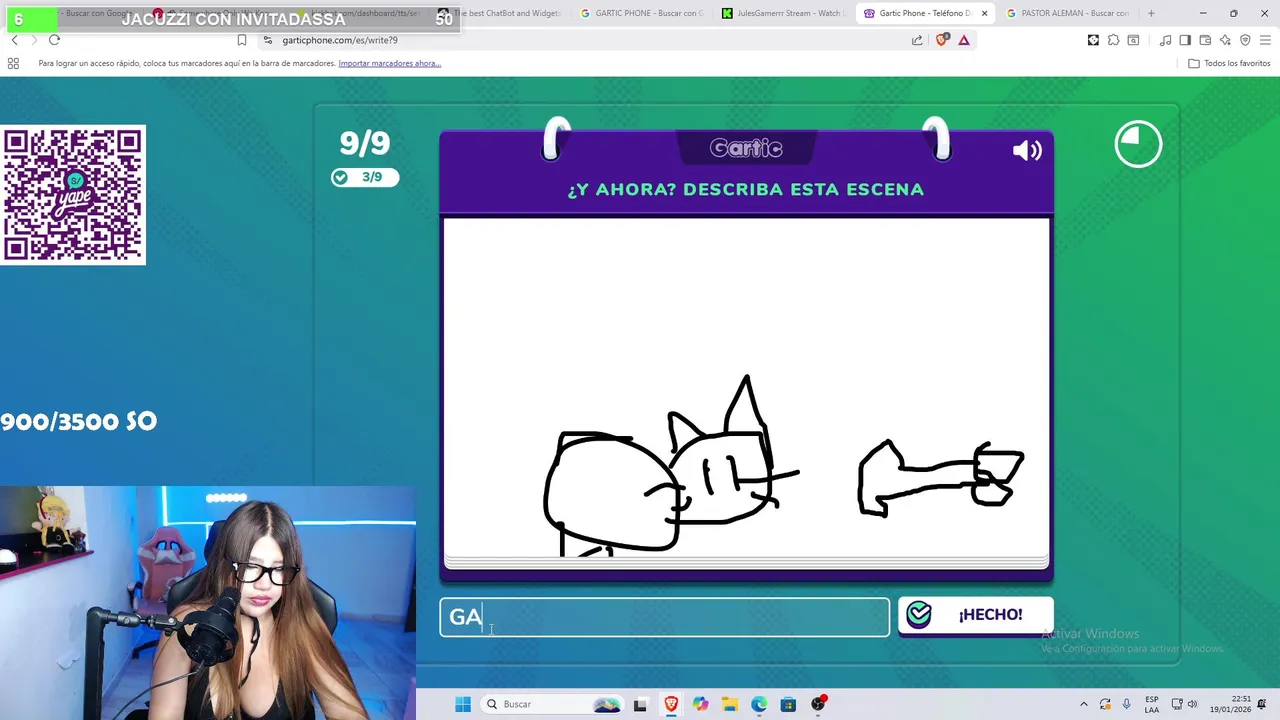The width and height of the screenshot is (1280, 720).
Task: Click the Importar marcadores ahora link
Action: [389, 63]
